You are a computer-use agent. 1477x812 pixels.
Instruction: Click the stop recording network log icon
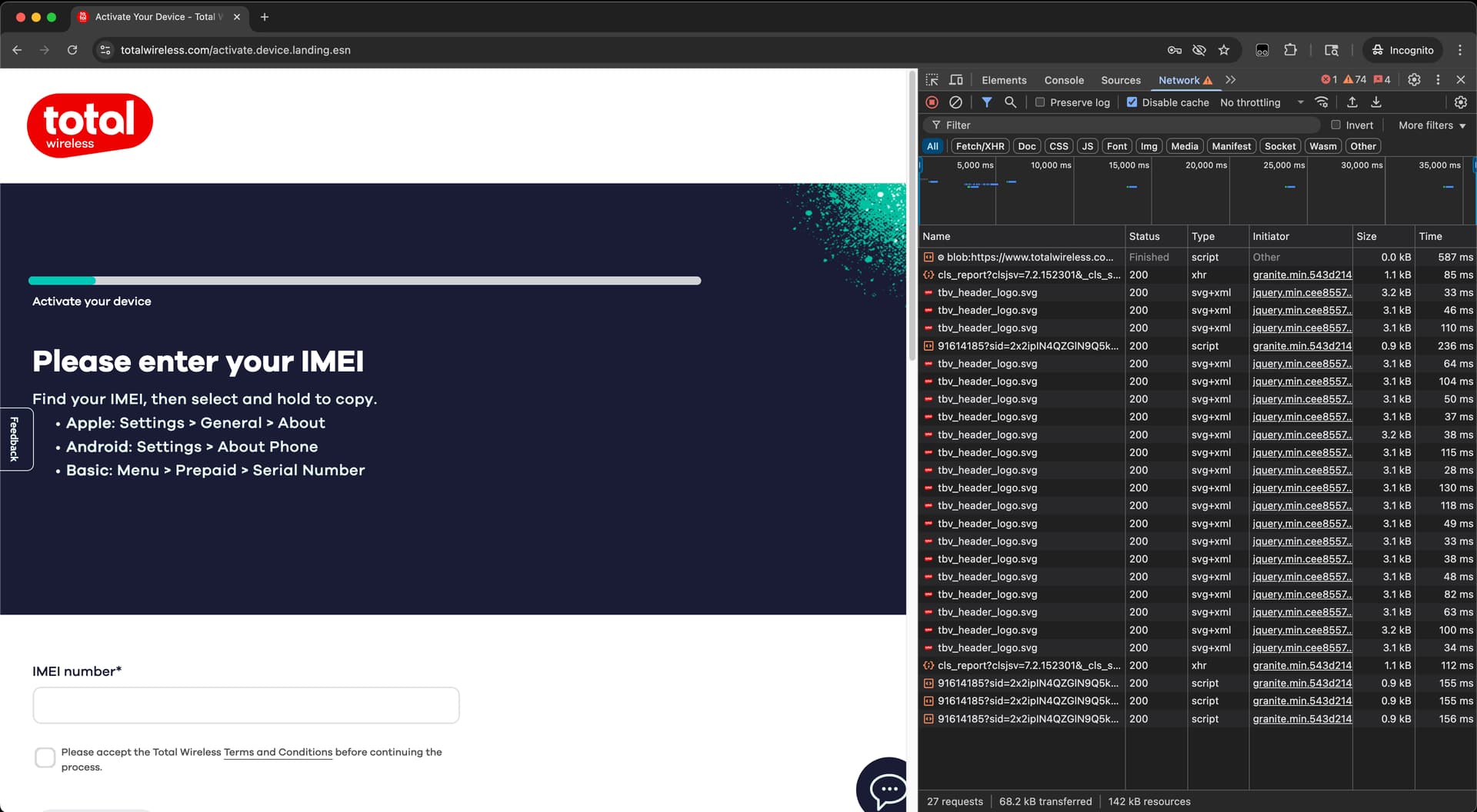pyautogui.click(x=932, y=102)
